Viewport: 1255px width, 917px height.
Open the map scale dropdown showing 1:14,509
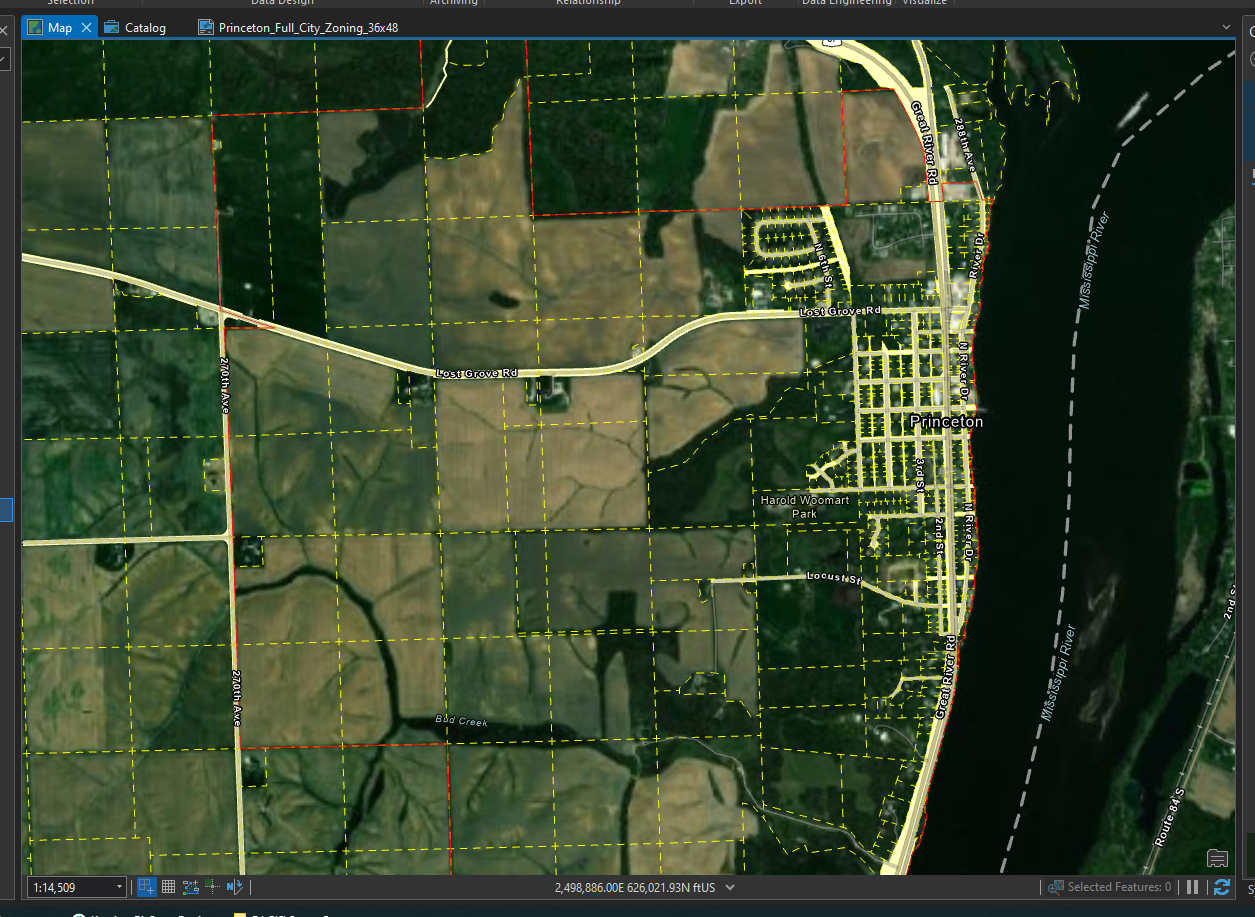pyautogui.click(x=118, y=887)
